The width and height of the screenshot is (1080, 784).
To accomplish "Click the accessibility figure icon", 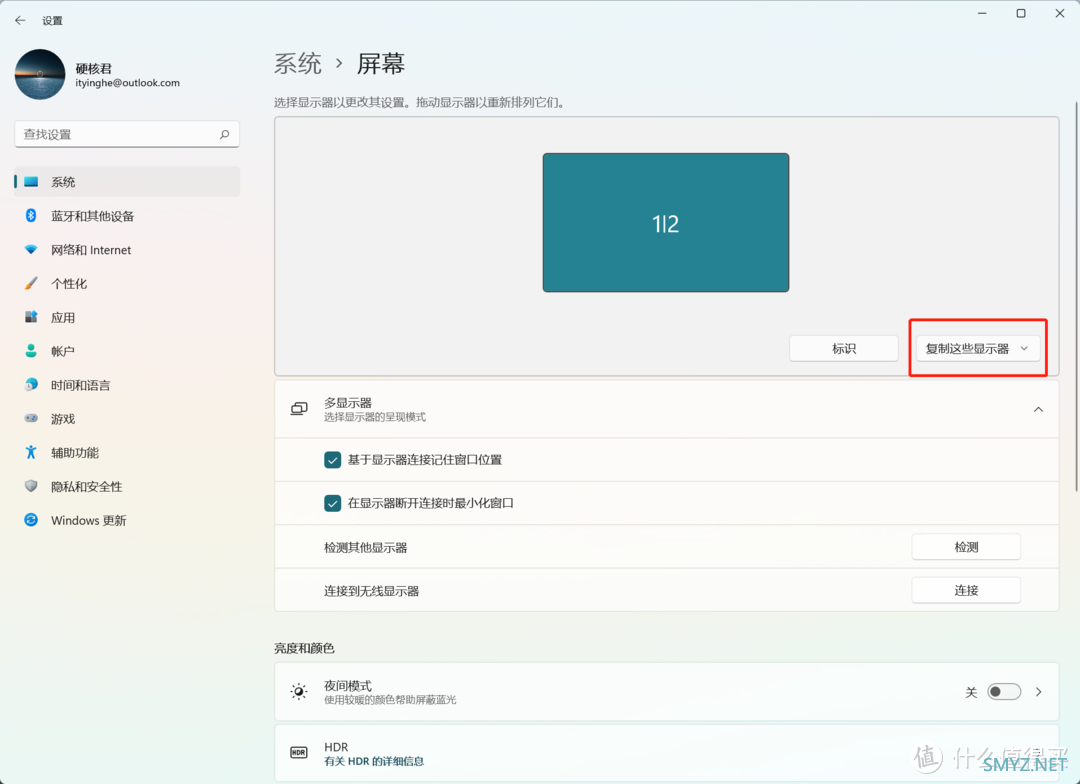I will 31,452.
